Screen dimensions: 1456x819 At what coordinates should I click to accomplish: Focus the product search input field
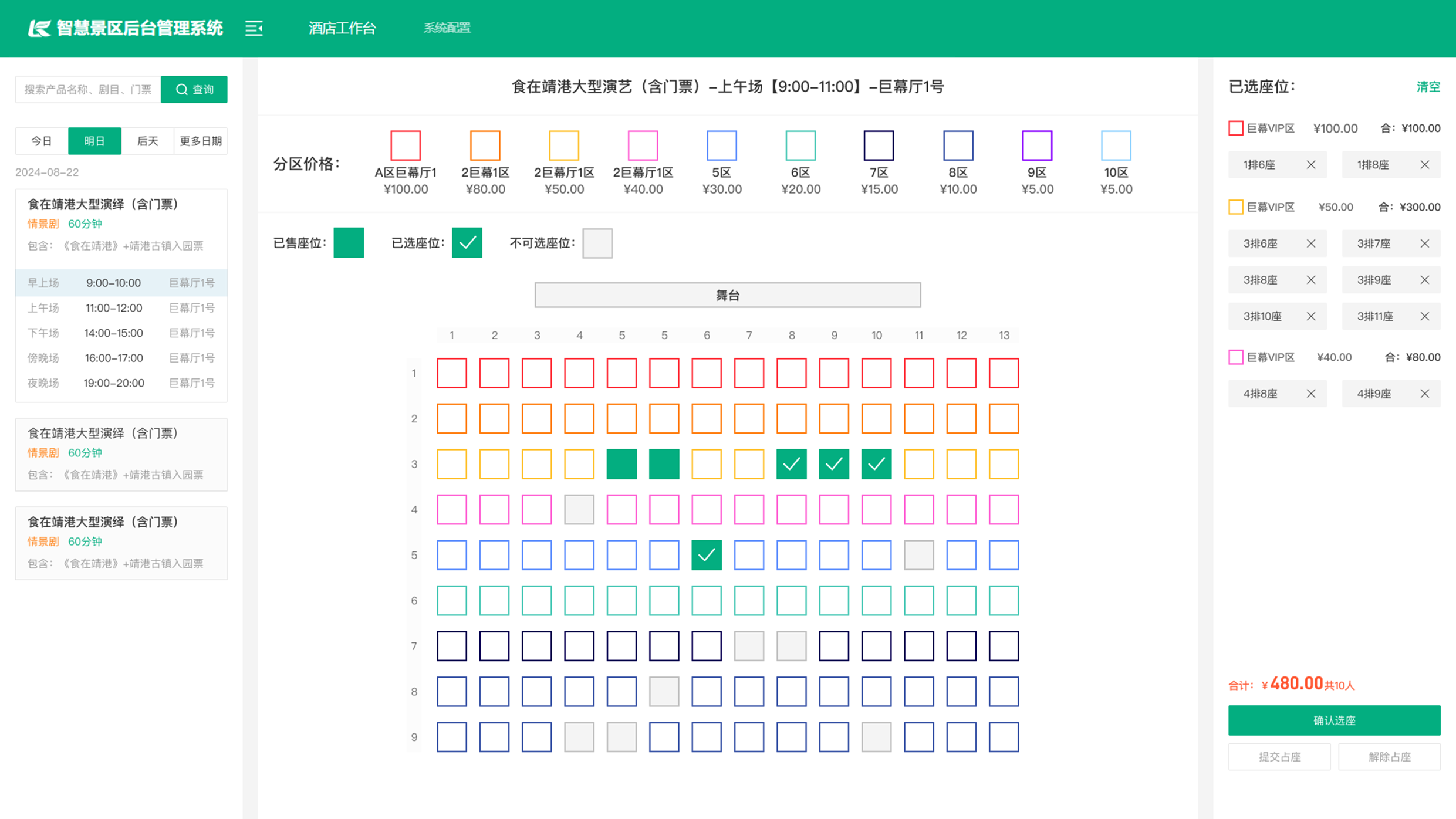(x=88, y=89)
